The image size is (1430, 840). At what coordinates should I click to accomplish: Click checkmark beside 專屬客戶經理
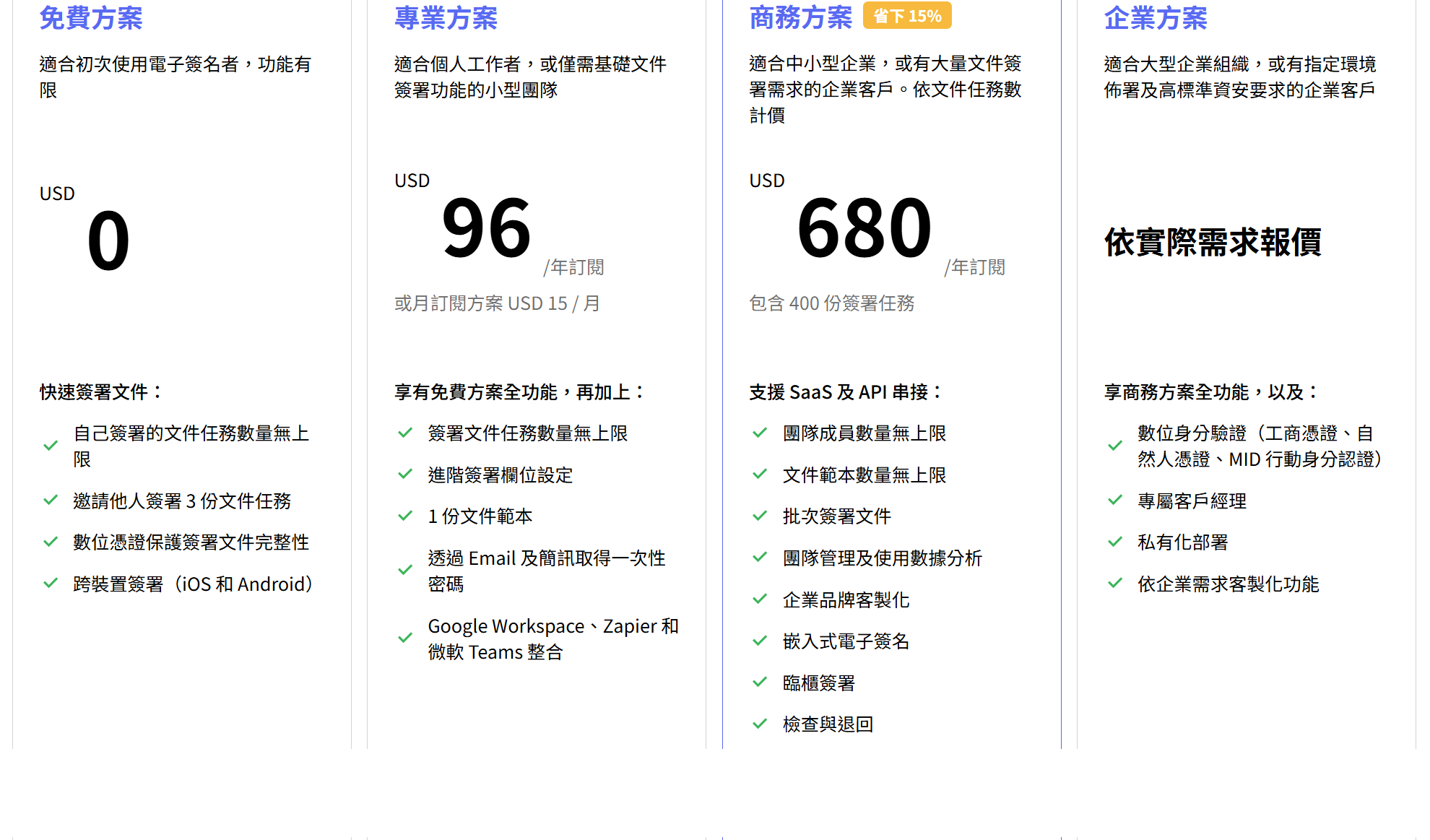1115,500
